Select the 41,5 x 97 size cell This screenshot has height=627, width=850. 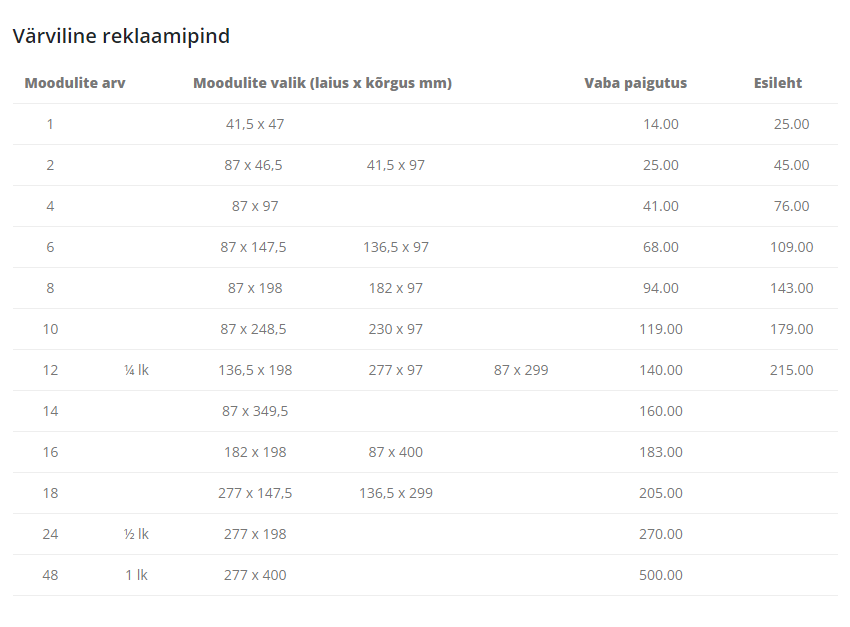click(396, 165)
